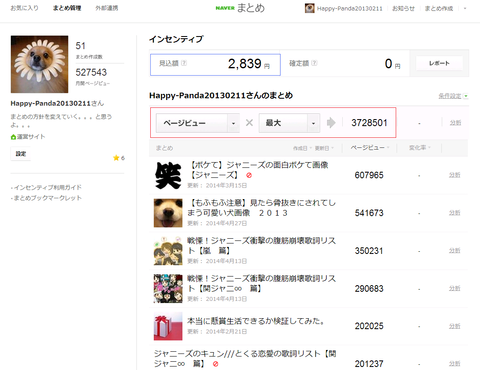The height and width of the screenshot is (370, 480).
Task: Select the まとめ管理 tab in header
Action: (67, 8)
